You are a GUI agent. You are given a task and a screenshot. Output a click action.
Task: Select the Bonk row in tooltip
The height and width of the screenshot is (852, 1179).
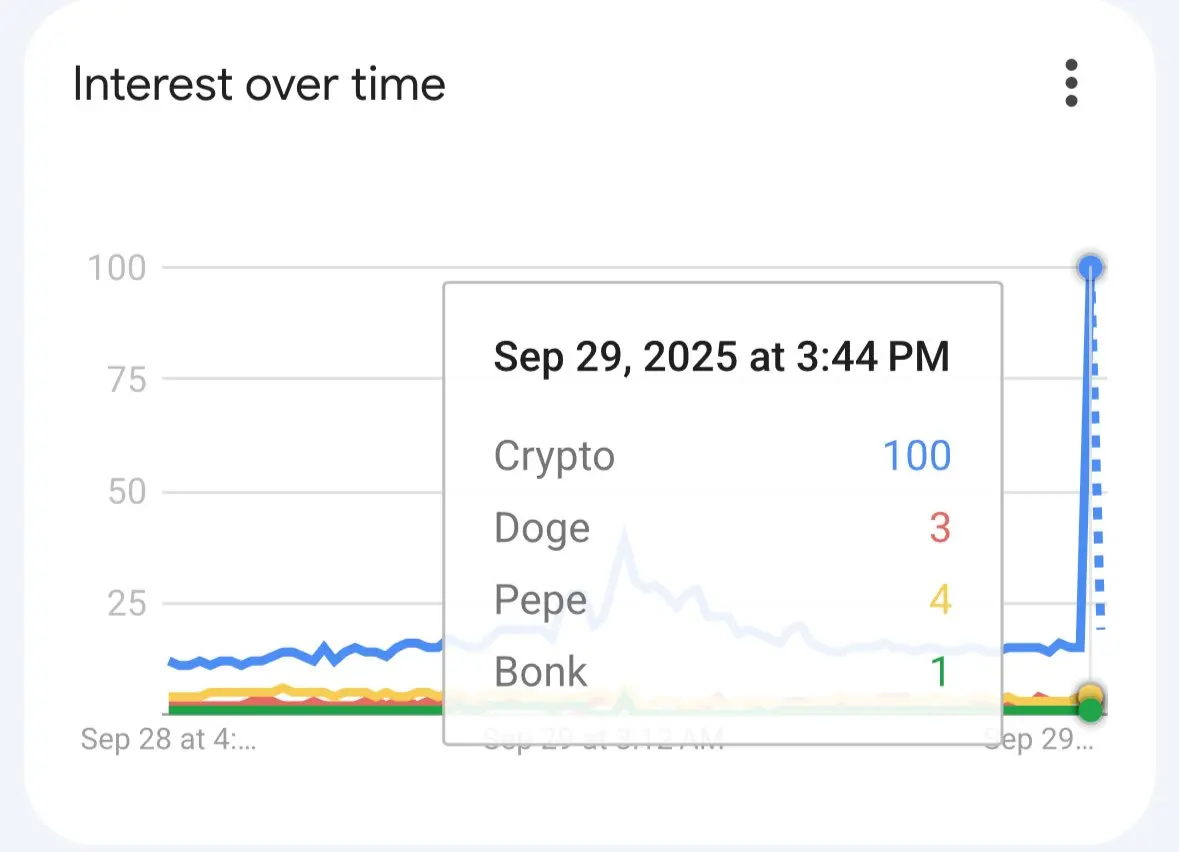point(723,672)
